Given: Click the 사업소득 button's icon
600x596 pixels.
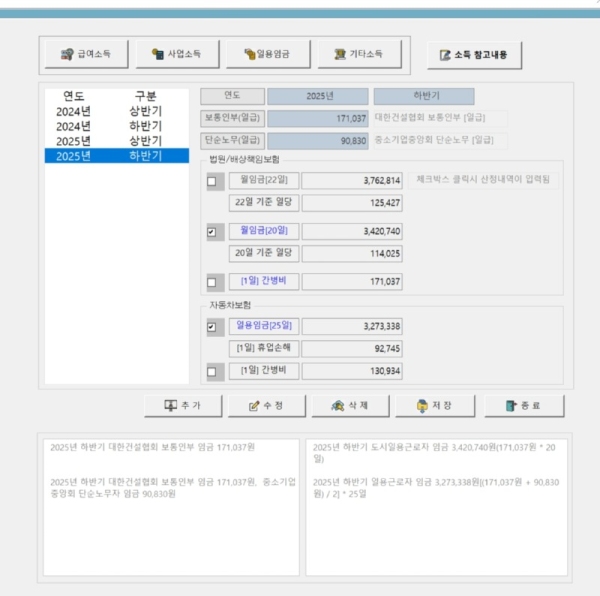Looking at the screenshot, I should (x=158, y=54).
